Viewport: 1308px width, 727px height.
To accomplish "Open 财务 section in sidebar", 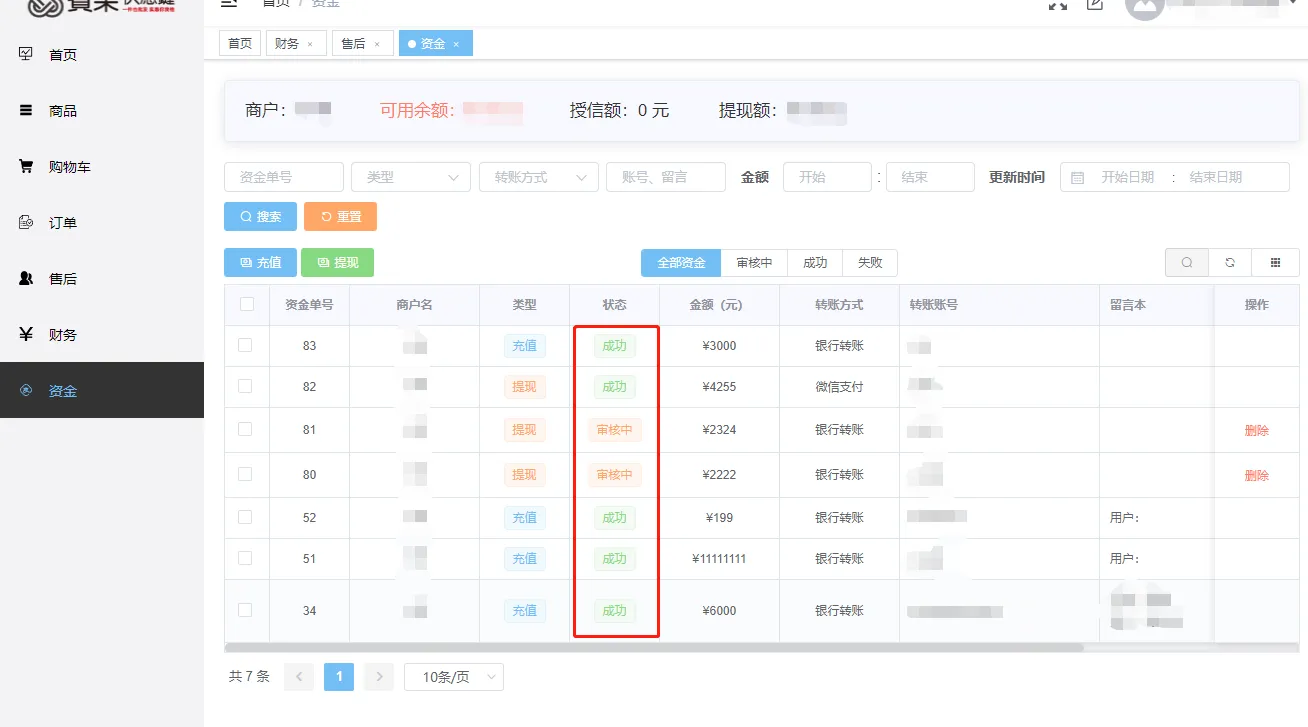I will point(62,335).
